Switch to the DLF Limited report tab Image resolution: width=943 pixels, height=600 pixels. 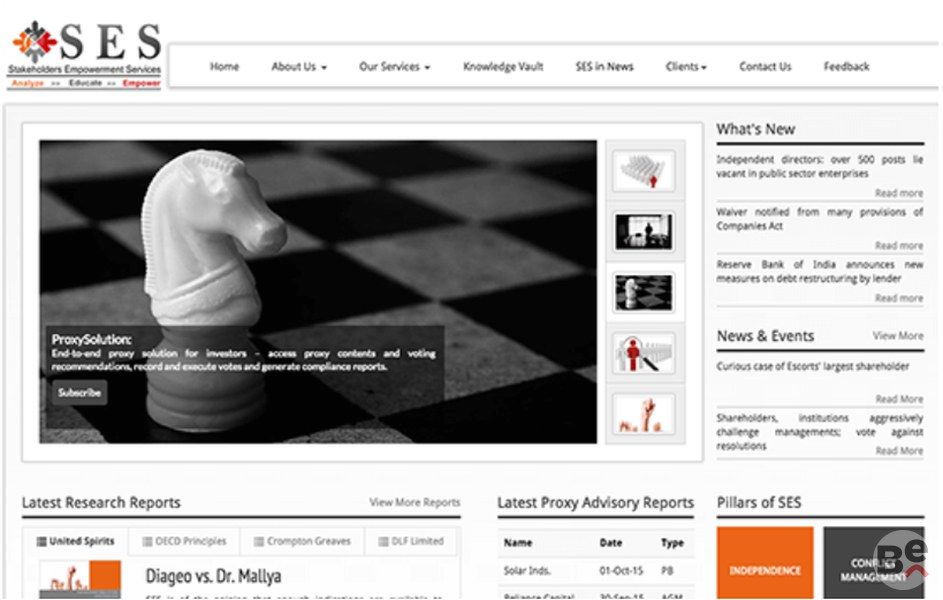point(411,542)
